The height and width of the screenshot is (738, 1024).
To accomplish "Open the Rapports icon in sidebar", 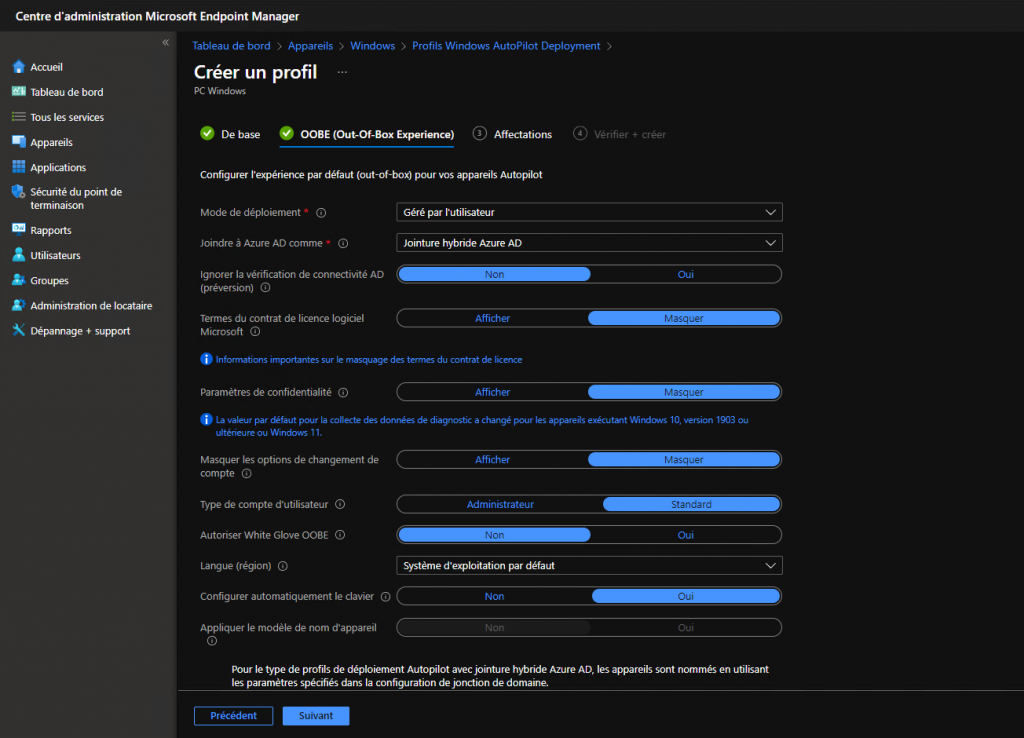I will 19,229.
